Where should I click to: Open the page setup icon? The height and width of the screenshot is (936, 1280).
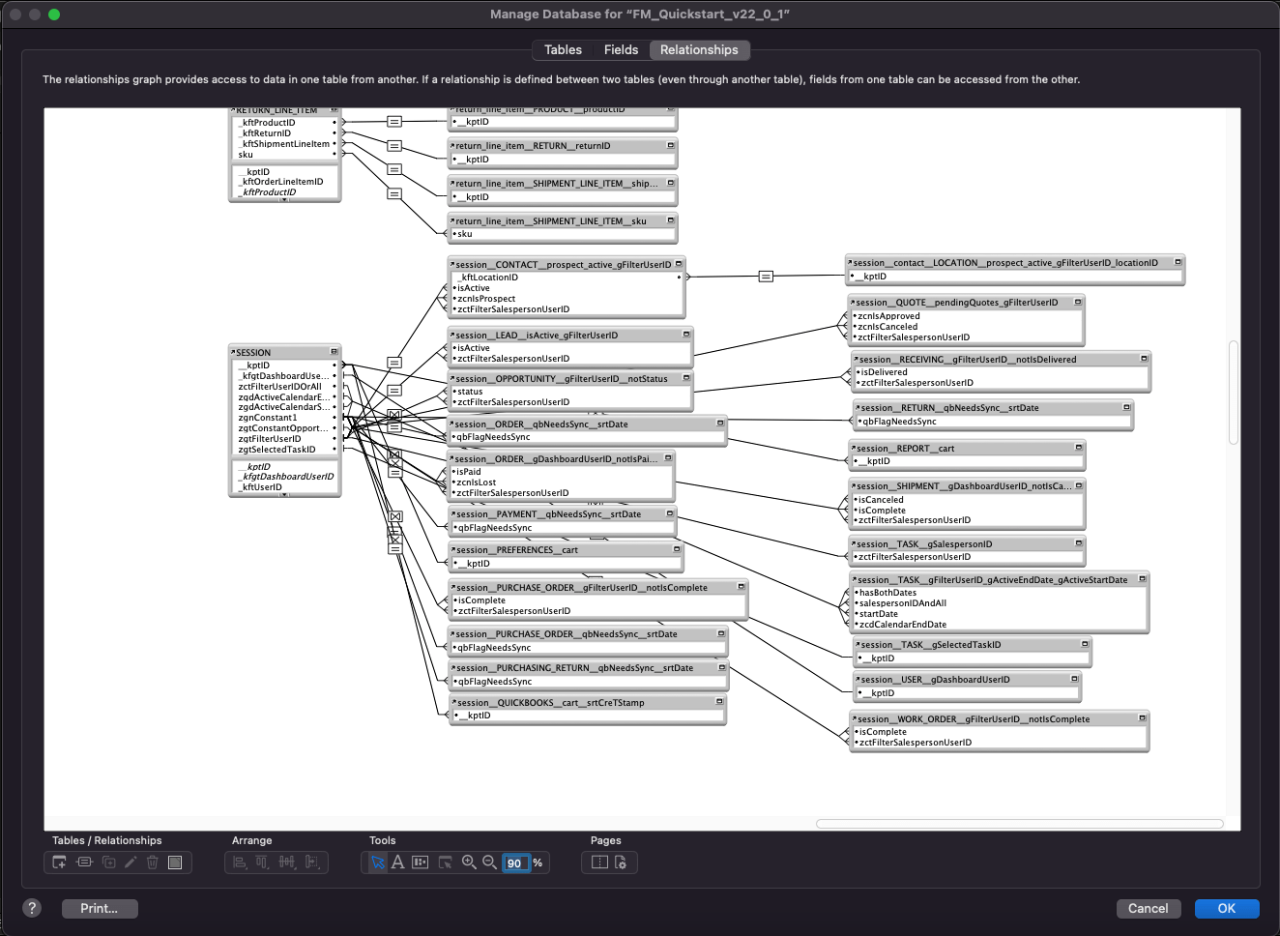(621, 862)
